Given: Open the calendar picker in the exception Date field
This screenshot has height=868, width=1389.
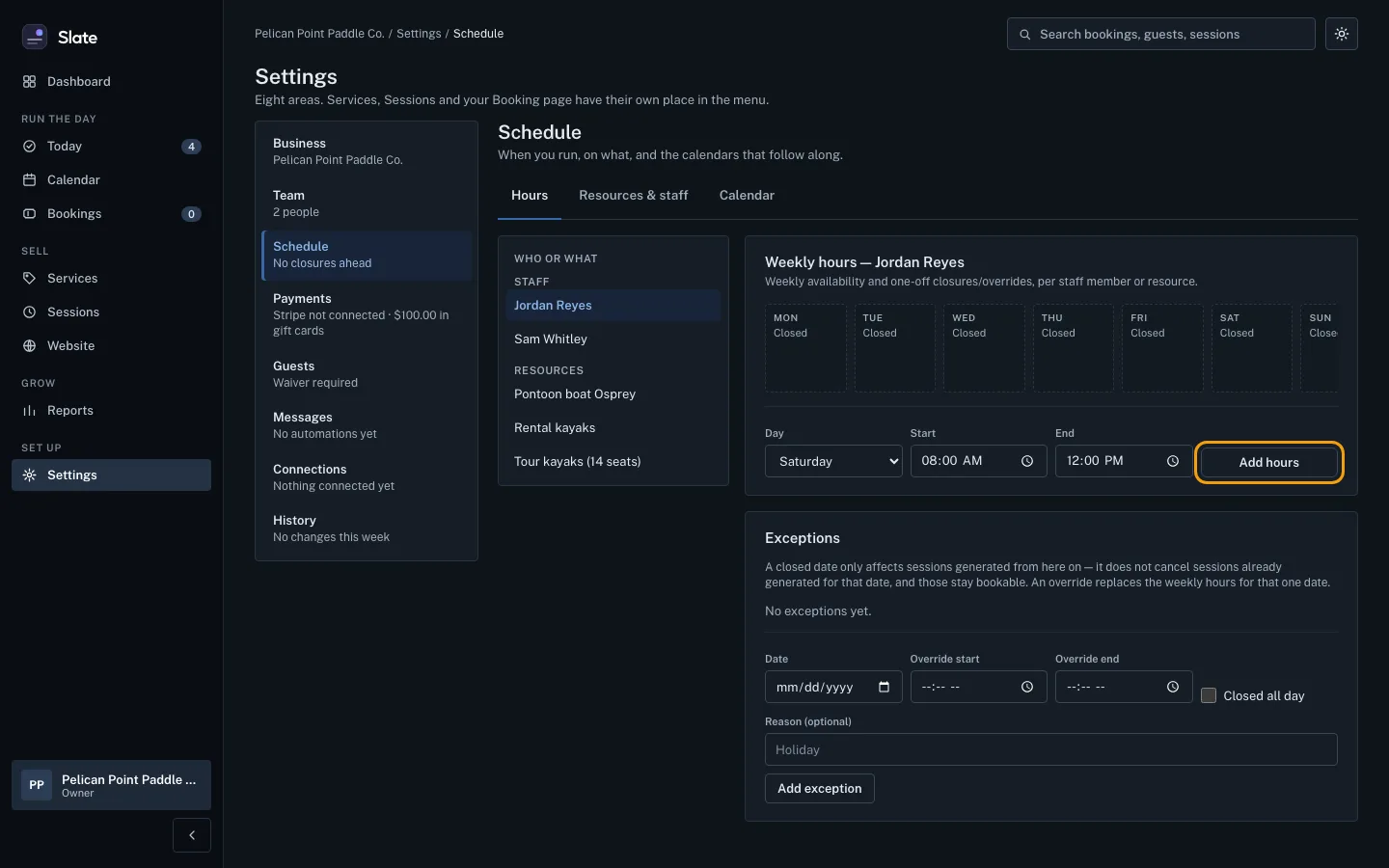Looking at the screenshot, I should (884, 687).
